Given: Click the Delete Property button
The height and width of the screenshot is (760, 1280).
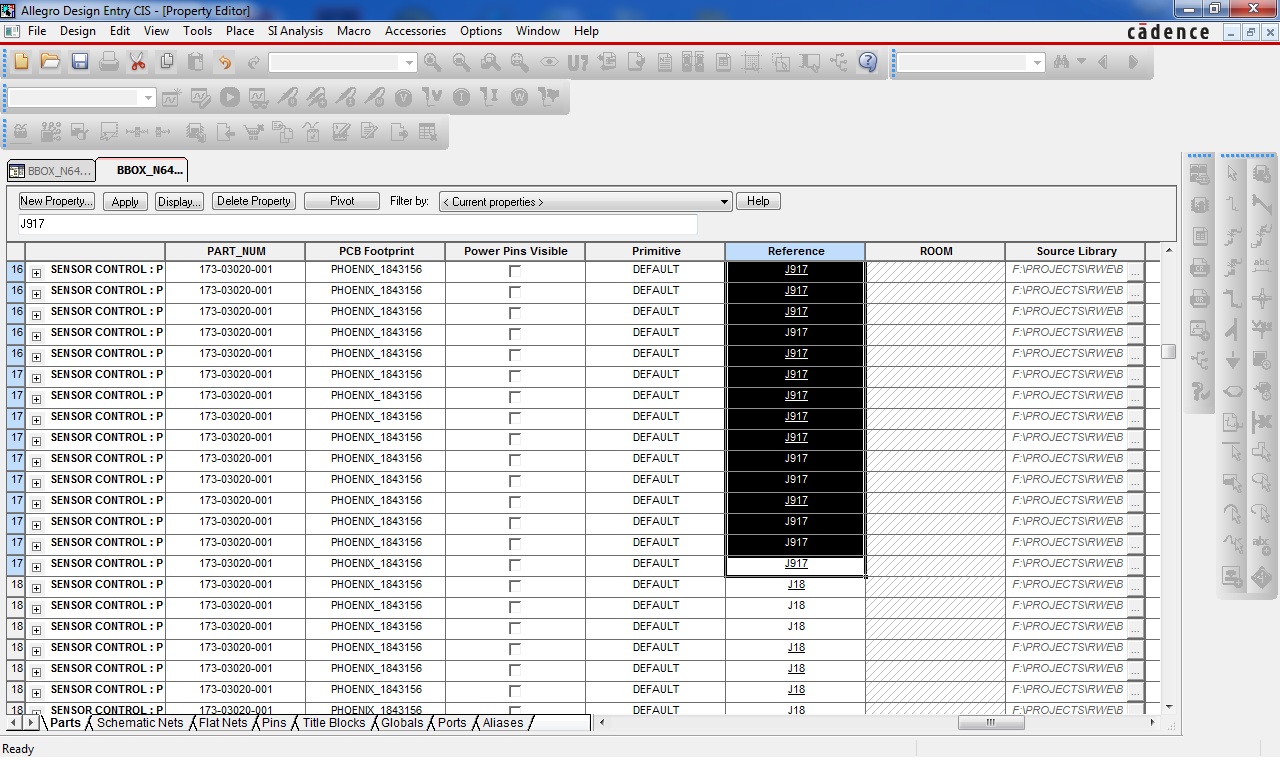Looking at the screenshot, I should 253,201.
